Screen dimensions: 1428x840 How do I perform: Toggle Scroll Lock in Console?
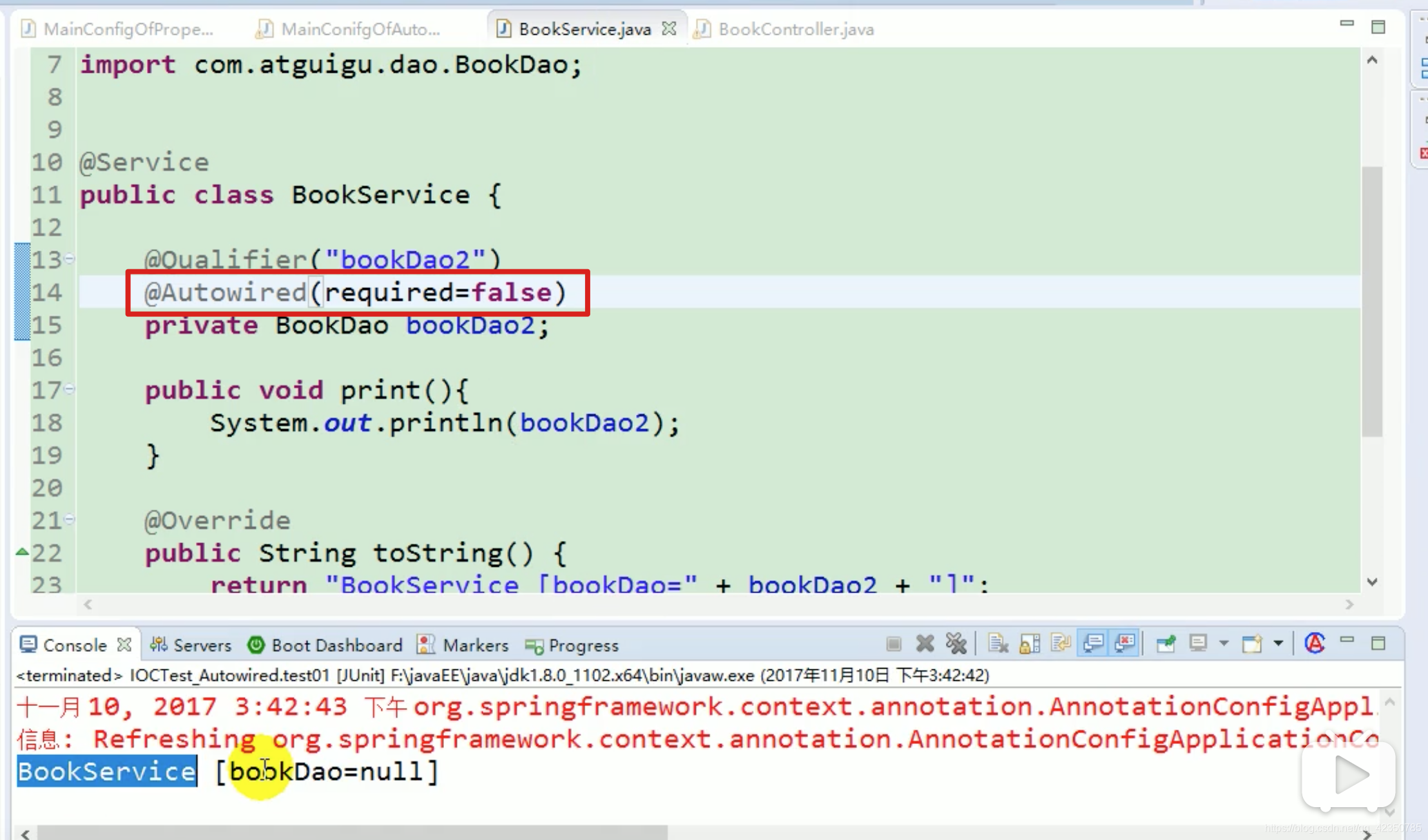tap(1030, 644)
